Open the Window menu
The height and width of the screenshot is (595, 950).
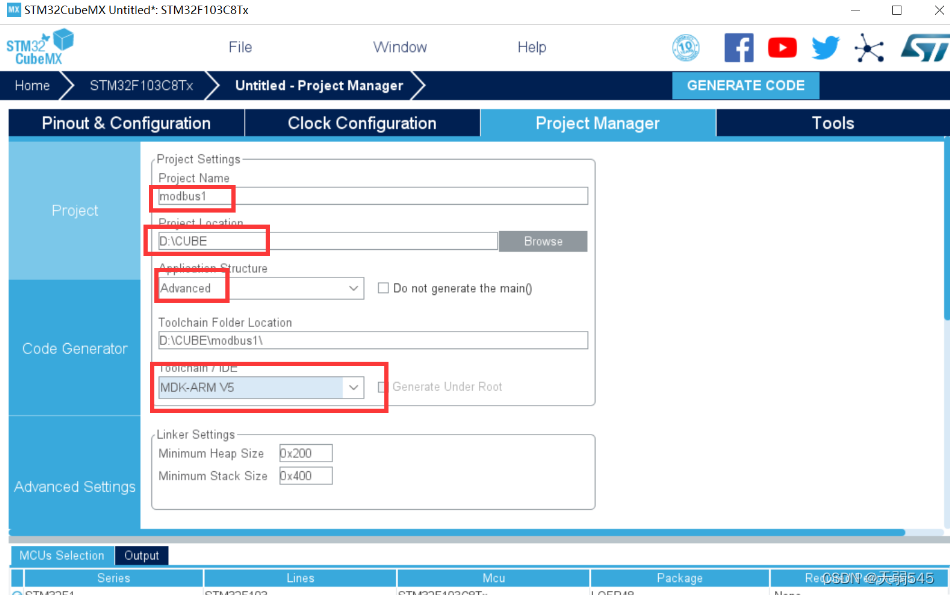[x=400, y=47]
